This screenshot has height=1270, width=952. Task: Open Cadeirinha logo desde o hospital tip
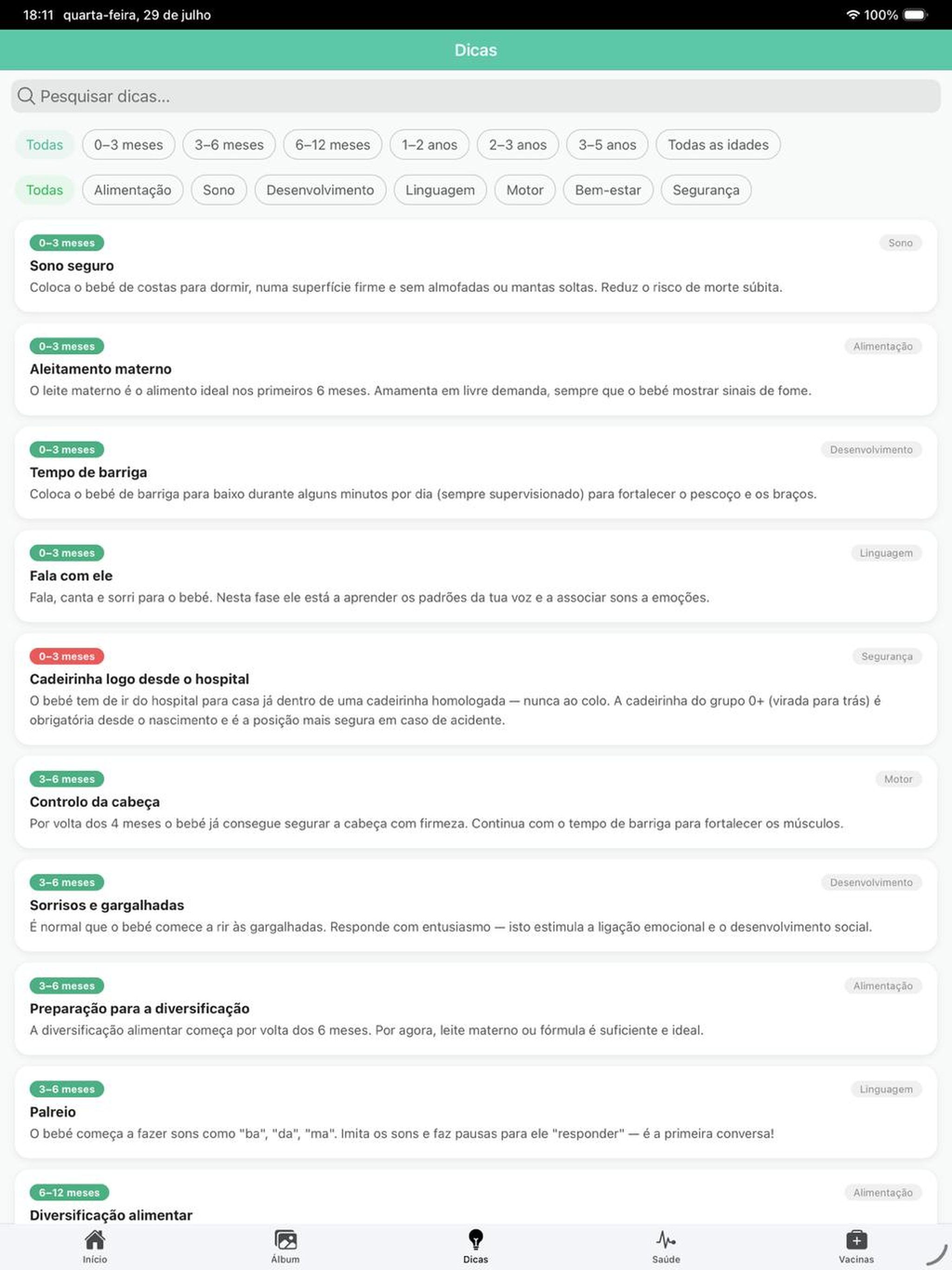(476, 689)
